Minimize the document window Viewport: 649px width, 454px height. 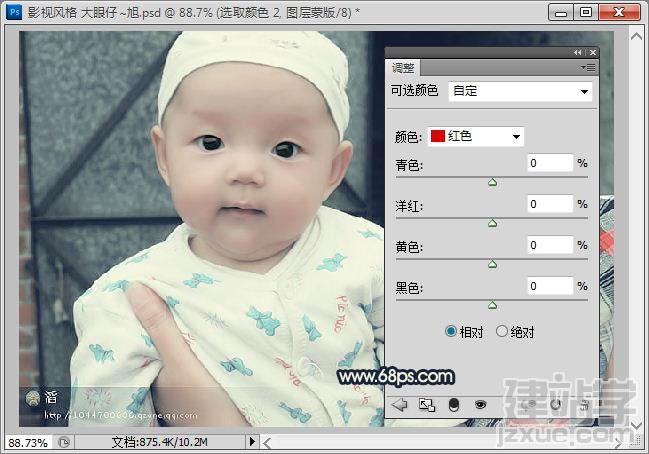[561, 12]
